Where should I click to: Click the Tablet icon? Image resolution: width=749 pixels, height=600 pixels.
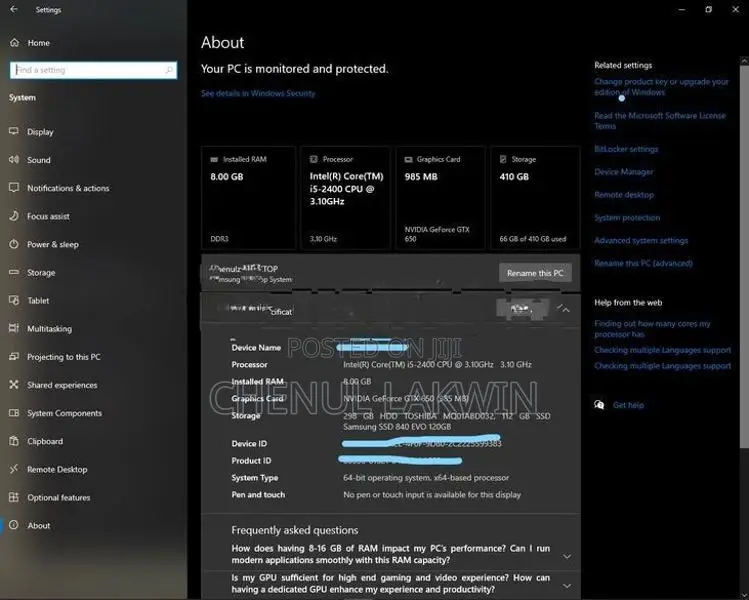(x=14, y=300)
